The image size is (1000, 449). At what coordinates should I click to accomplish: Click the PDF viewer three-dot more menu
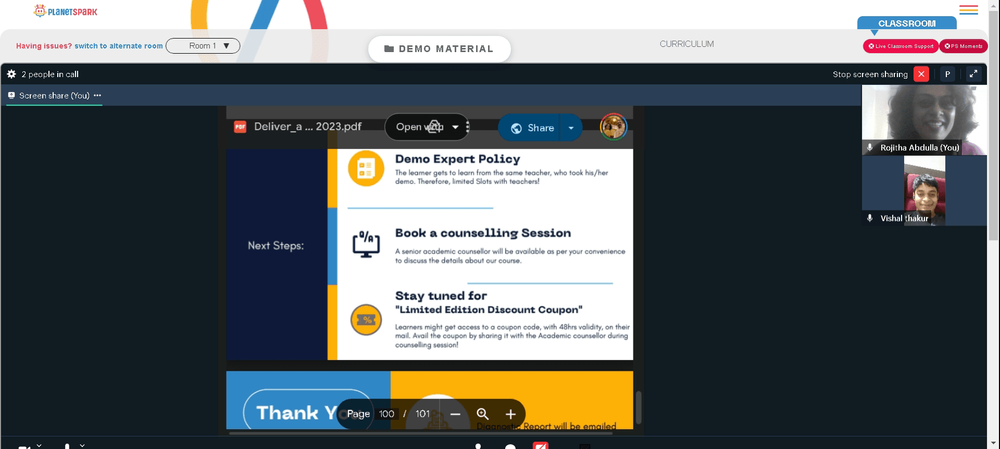pos(468,127)
